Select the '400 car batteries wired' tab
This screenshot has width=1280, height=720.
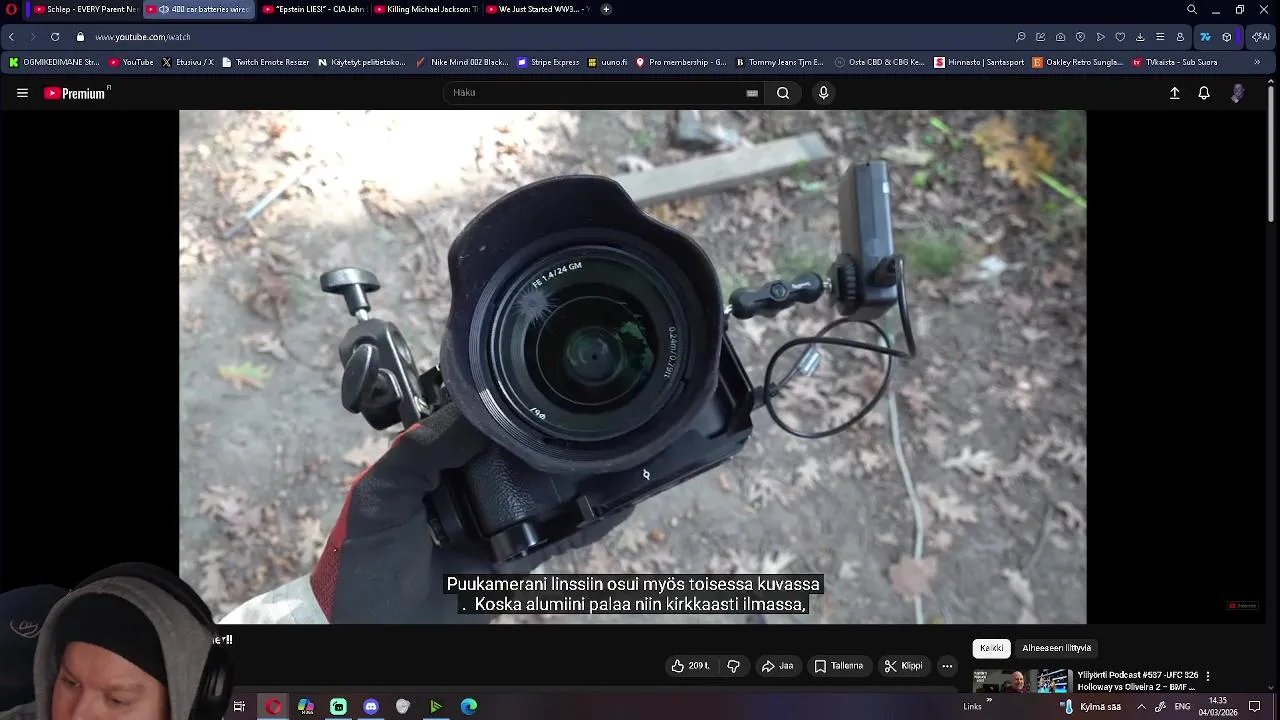click(x=198, y=9)
